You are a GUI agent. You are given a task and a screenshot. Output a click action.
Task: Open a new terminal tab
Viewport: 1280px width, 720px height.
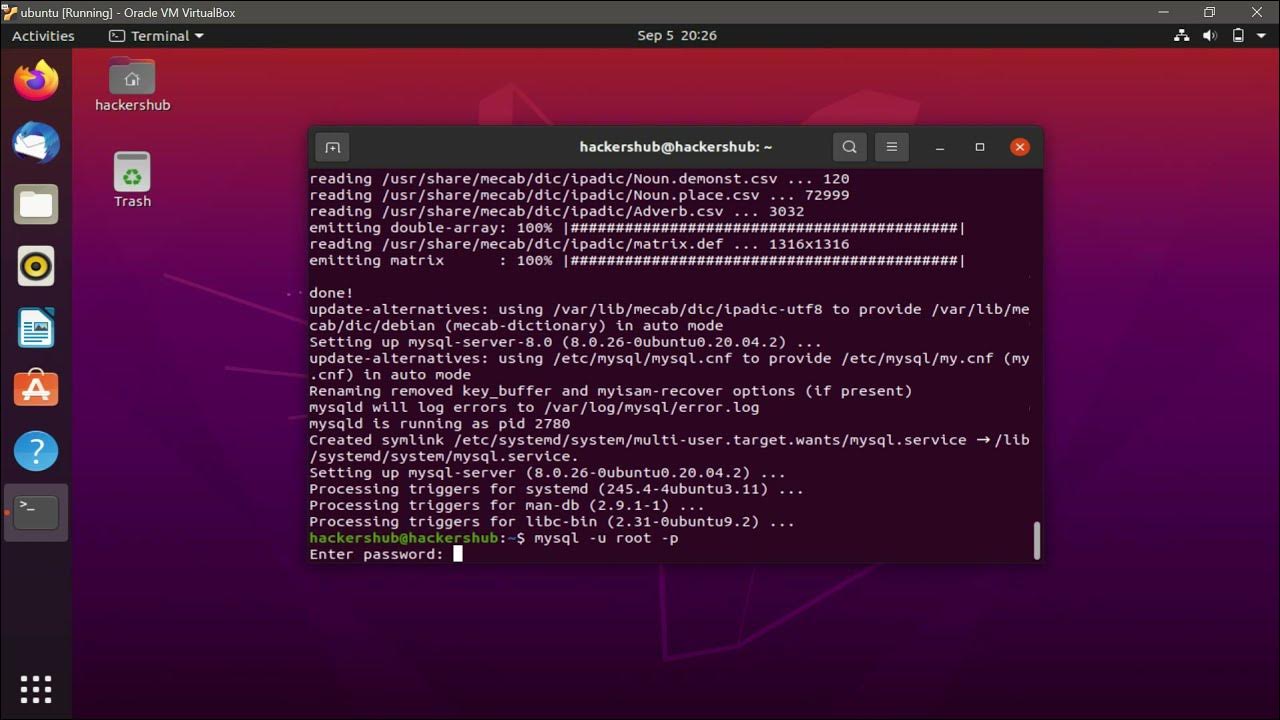coord(333,147)
